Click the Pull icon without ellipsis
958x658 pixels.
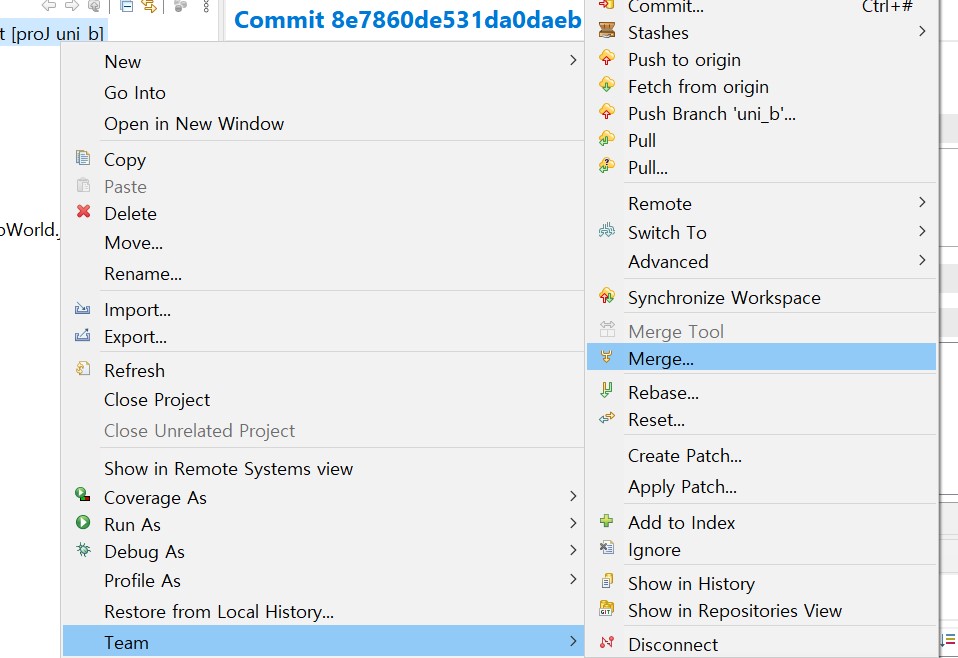(x=607, y=139)
